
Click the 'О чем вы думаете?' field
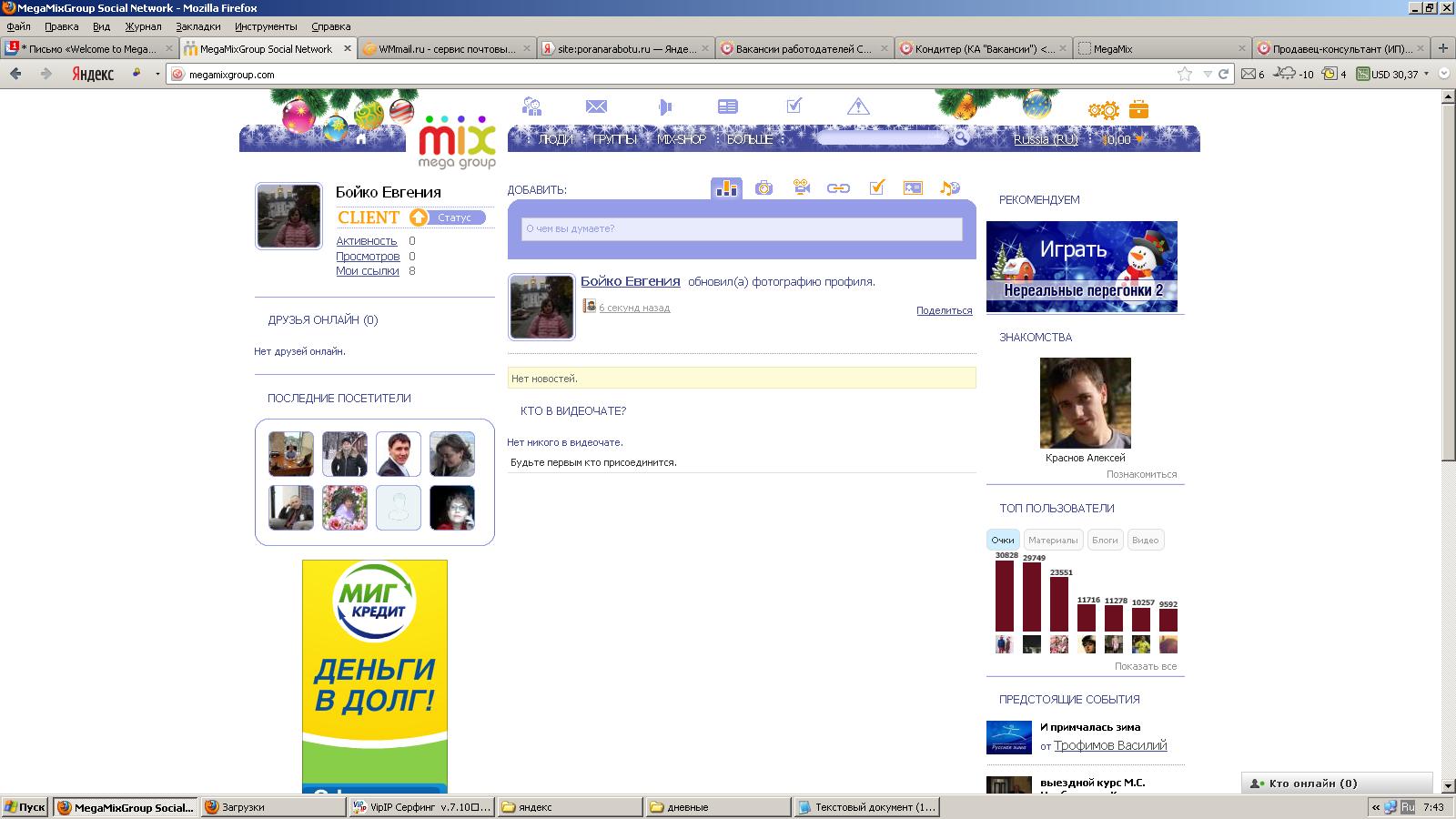(x=742, y=229)
